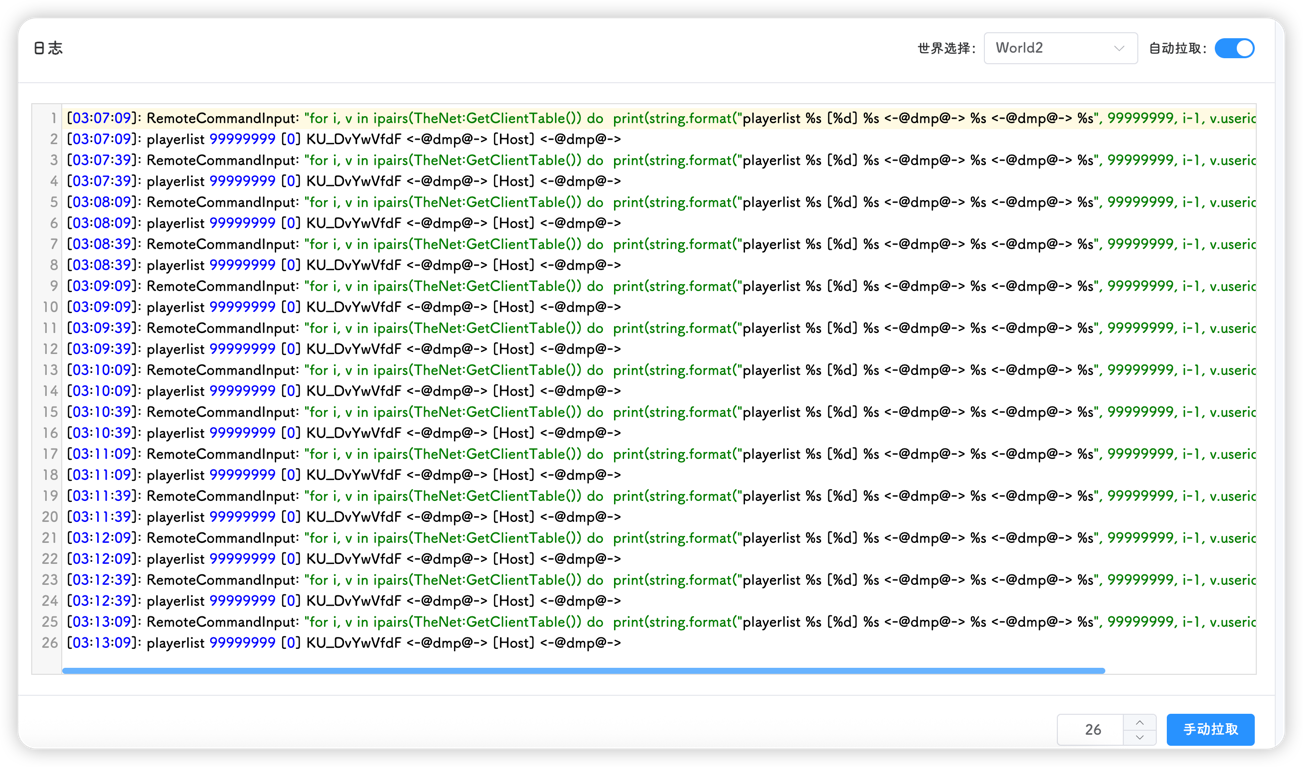Click the down arrow of the line count stepper
The height and width of the screenshot is (767, 1303).
[x=1140, y=737]
